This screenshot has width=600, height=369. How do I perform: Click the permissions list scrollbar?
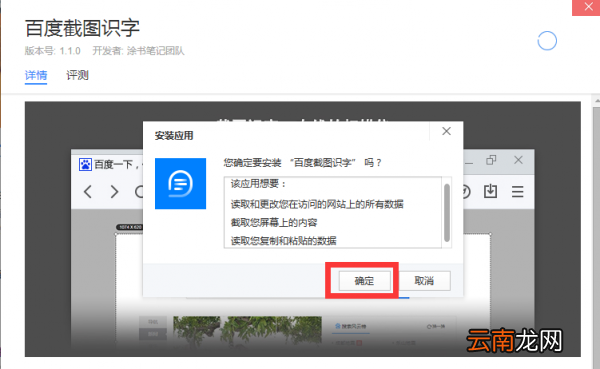pyautogui.click(x=447, y=213)
